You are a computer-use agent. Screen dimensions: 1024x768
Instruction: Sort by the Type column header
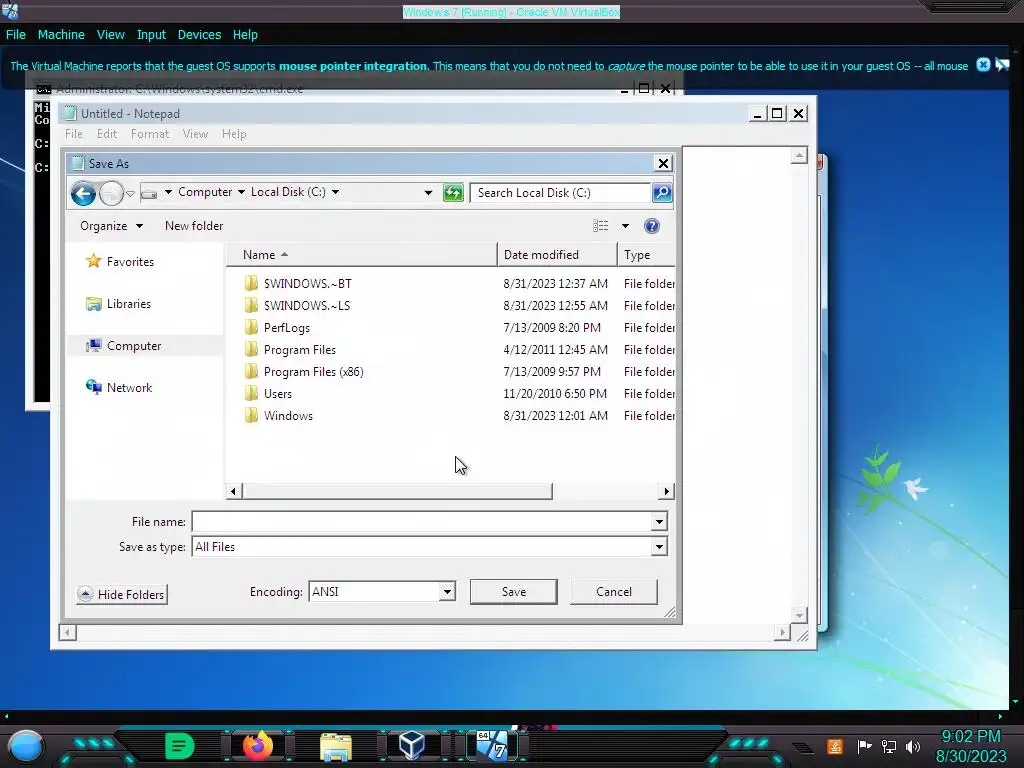coord(646,255)
